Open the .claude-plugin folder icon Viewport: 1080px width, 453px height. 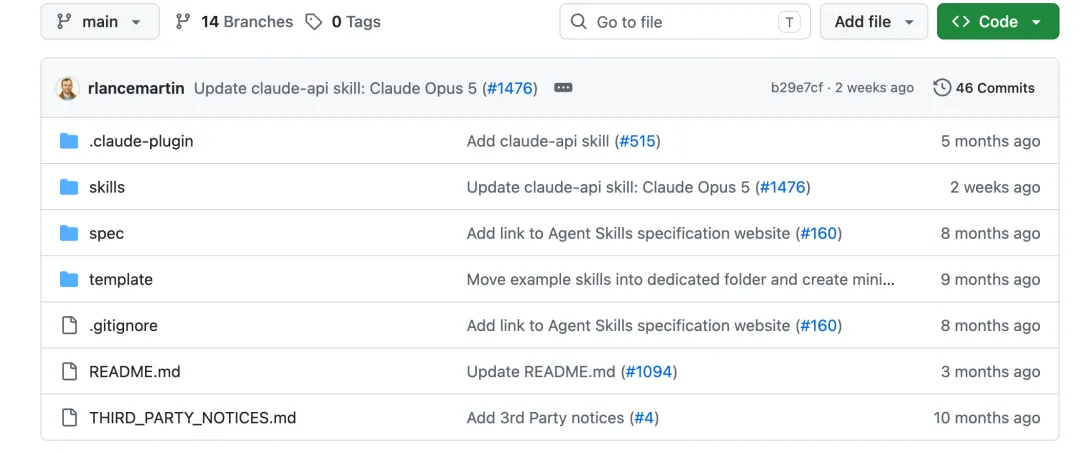click(69, 141)
